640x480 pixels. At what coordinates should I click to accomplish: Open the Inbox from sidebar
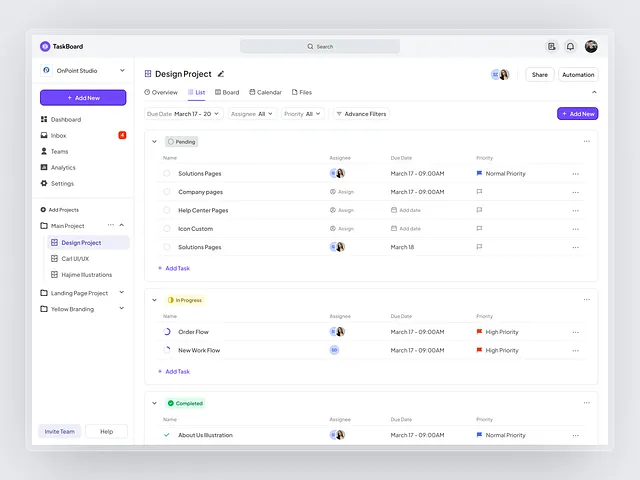pos(58,135)
